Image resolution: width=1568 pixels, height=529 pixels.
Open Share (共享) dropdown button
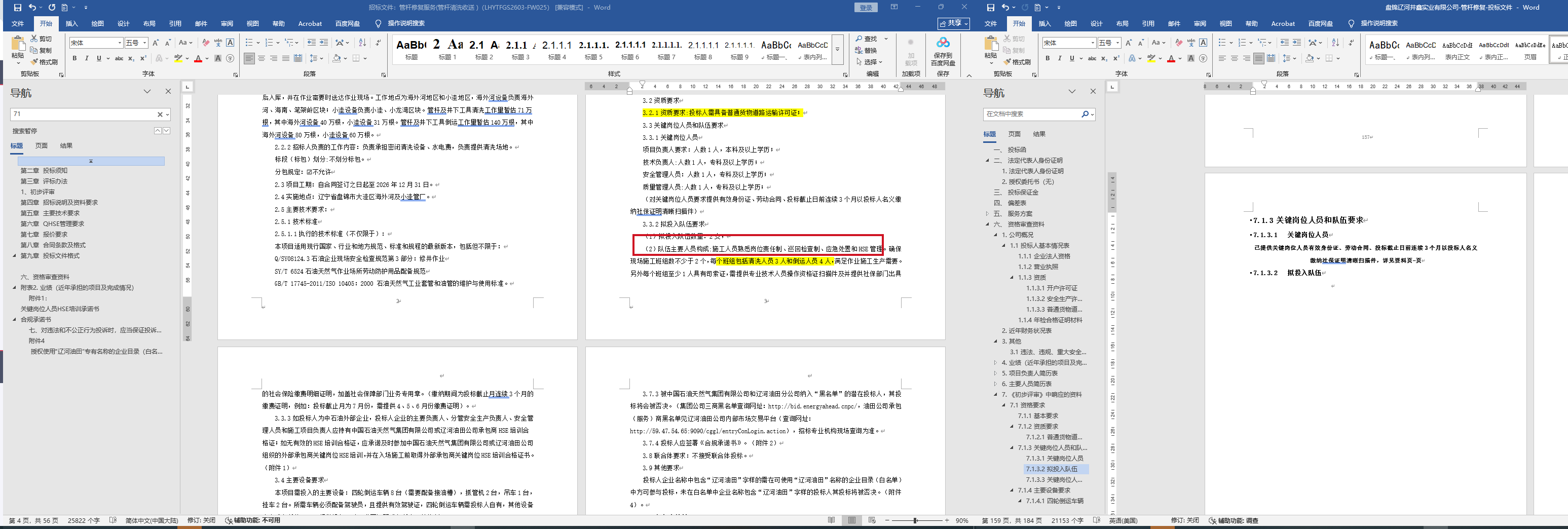(954, 23)
